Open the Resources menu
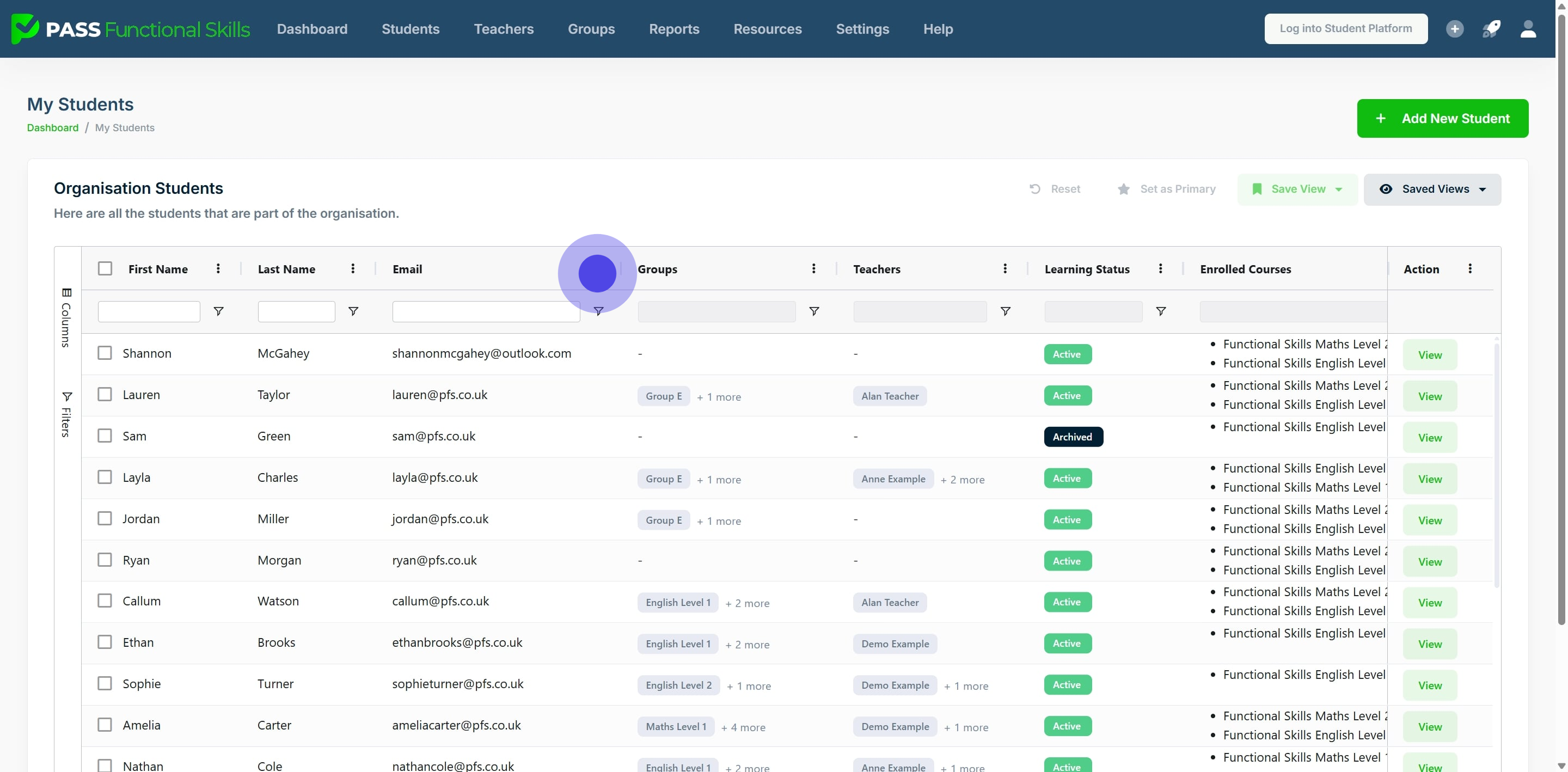Viewport: 1568px width, 772px height. [768, 29]
